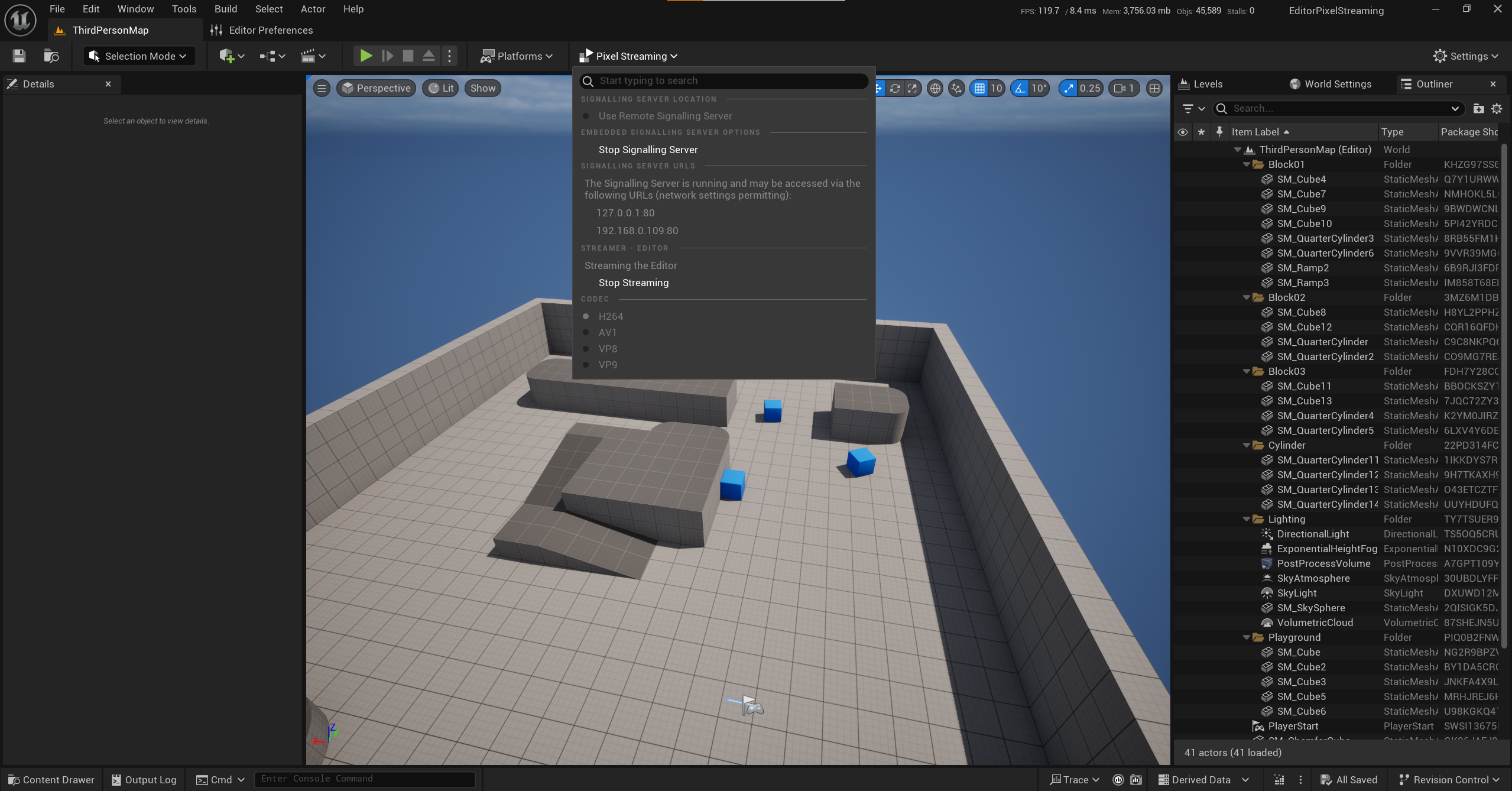The height and width of the screenshot is (791, 1512).
Task: Open the Platforms dropdown menu
Action: click(517, 56)
